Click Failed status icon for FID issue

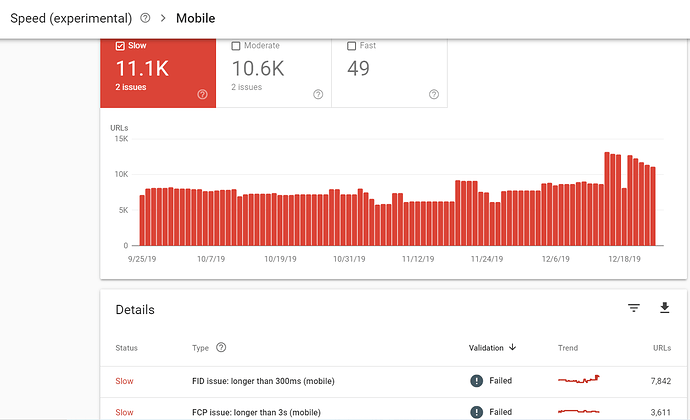point(477,381)
